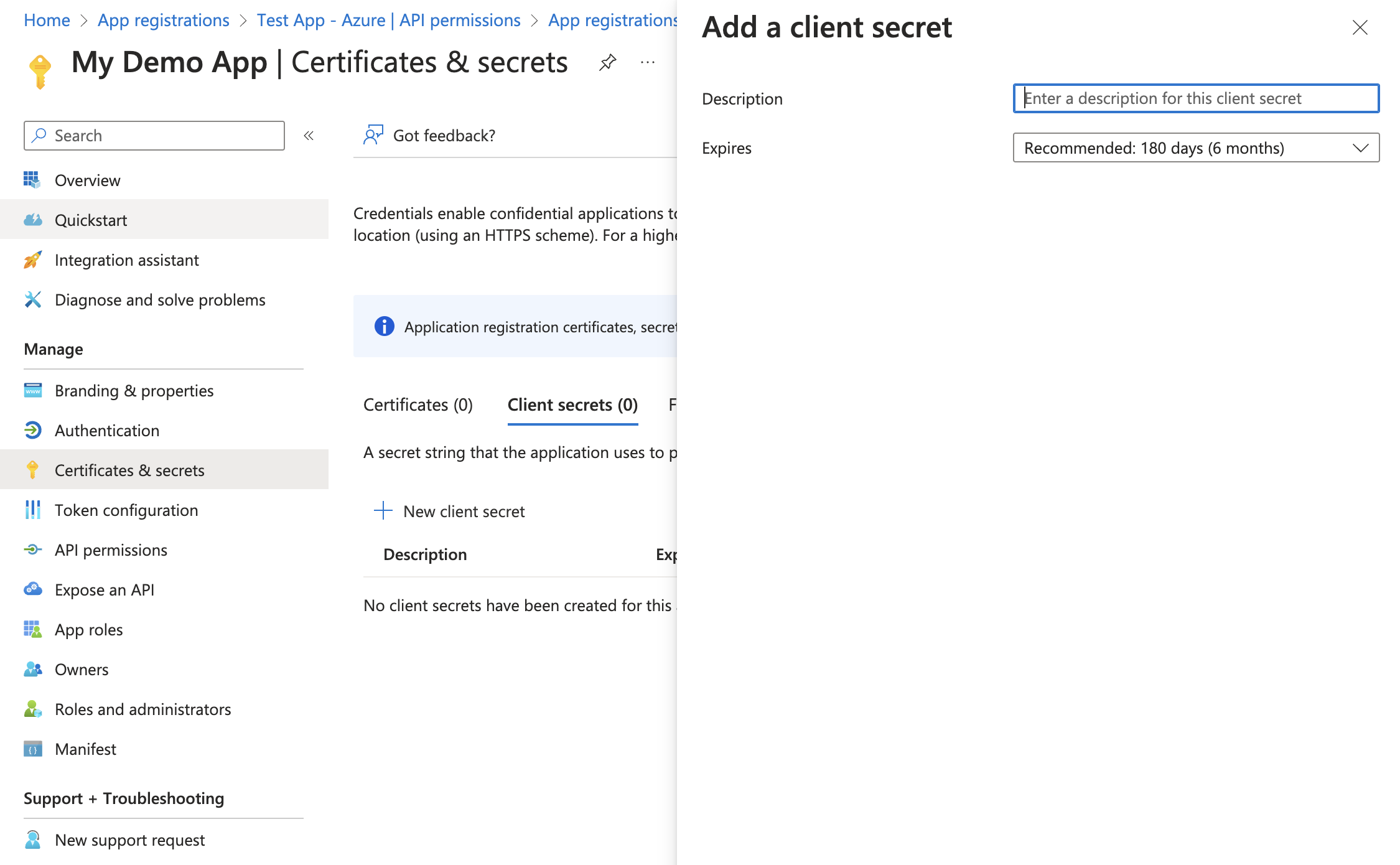Click the Got feedback smiley icon
This screenshot has height=865, width=1400.
[373, 135]
